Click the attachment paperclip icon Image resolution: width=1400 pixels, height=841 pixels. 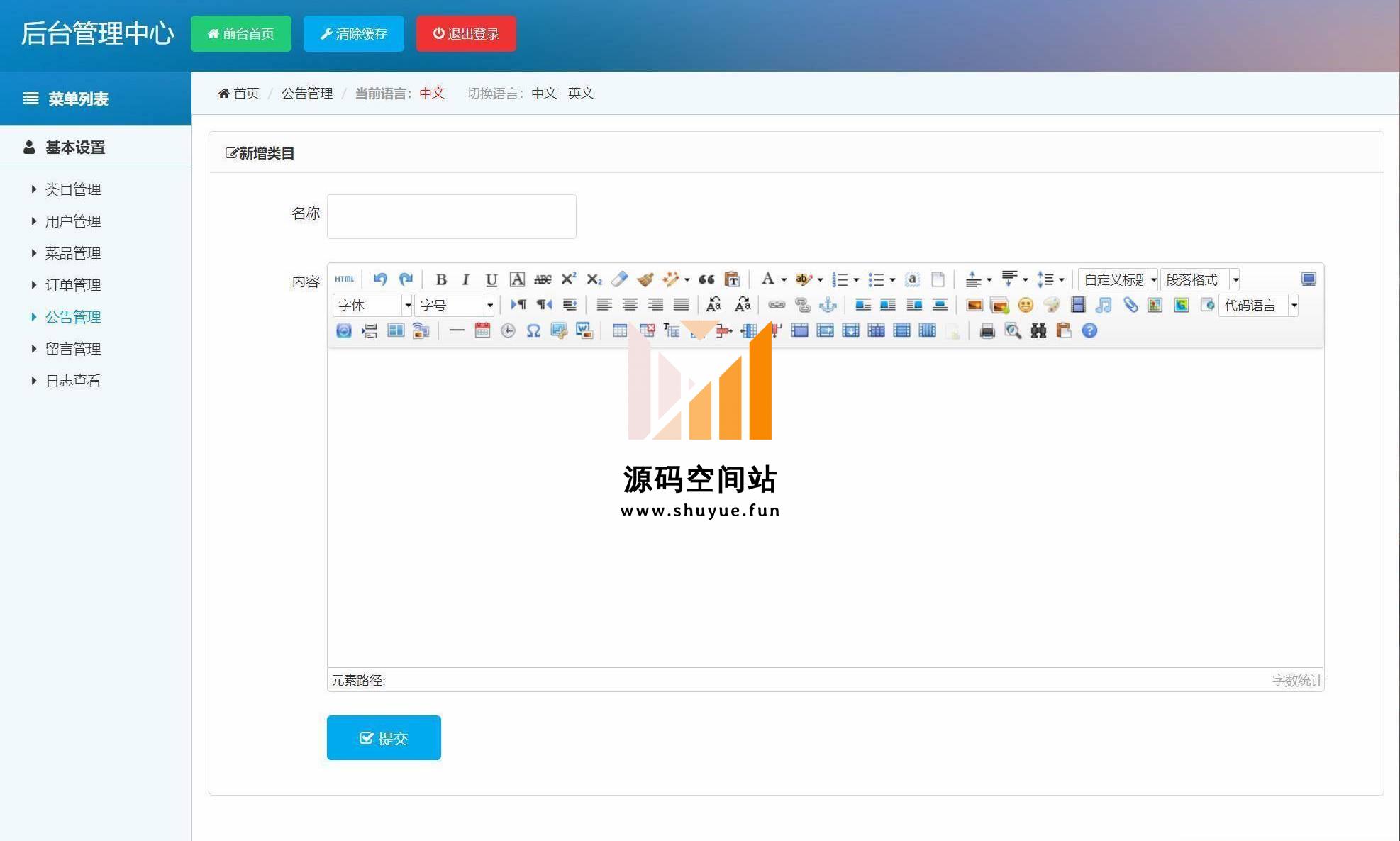(1130, 305)
